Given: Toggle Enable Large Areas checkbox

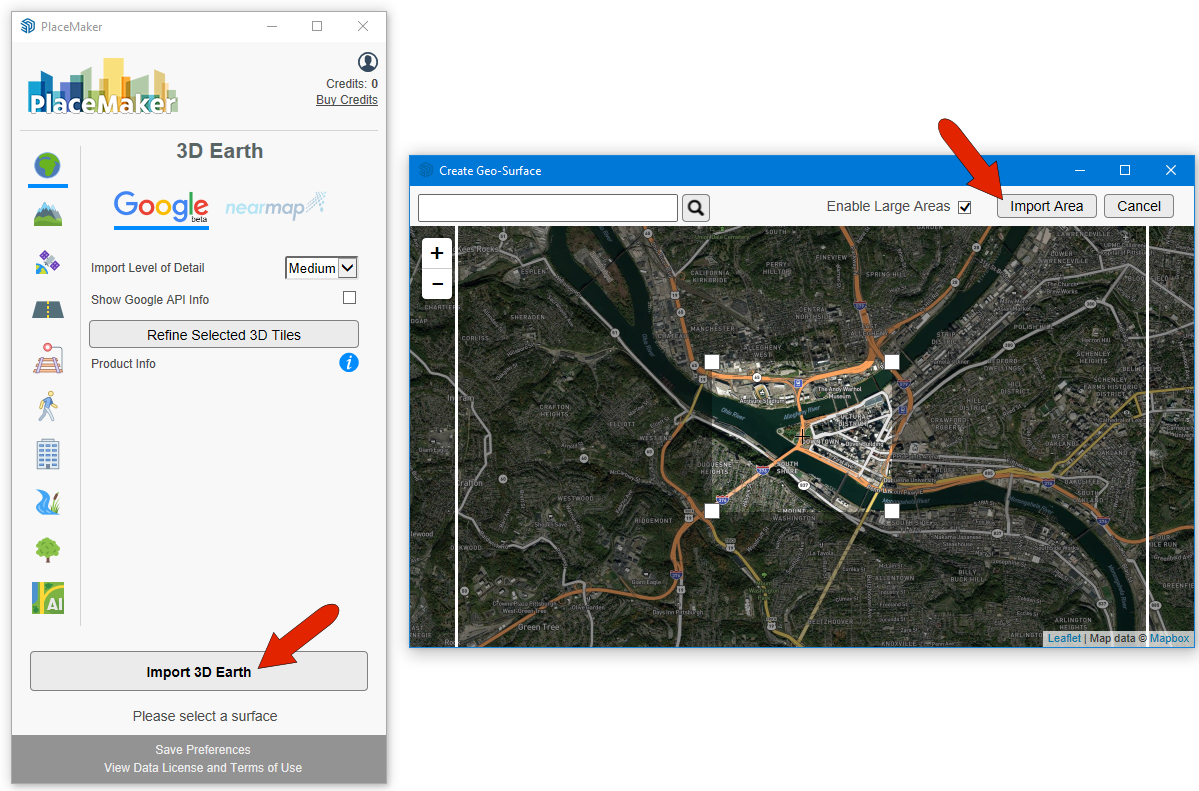Looking at the screenshot, I should click(965, 207).
